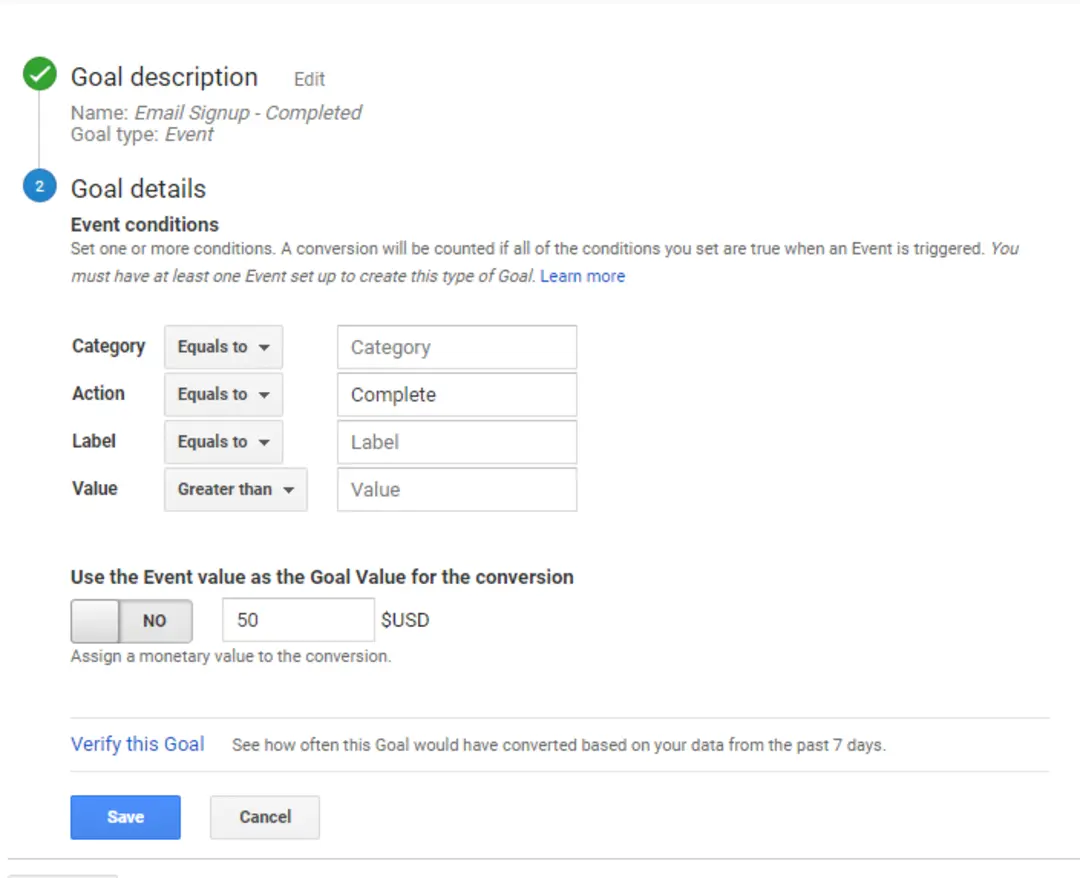Click the green checkmark Goal description step icon
The height and width of the screenshot is (878, 1080).
(x=39, y=74)
